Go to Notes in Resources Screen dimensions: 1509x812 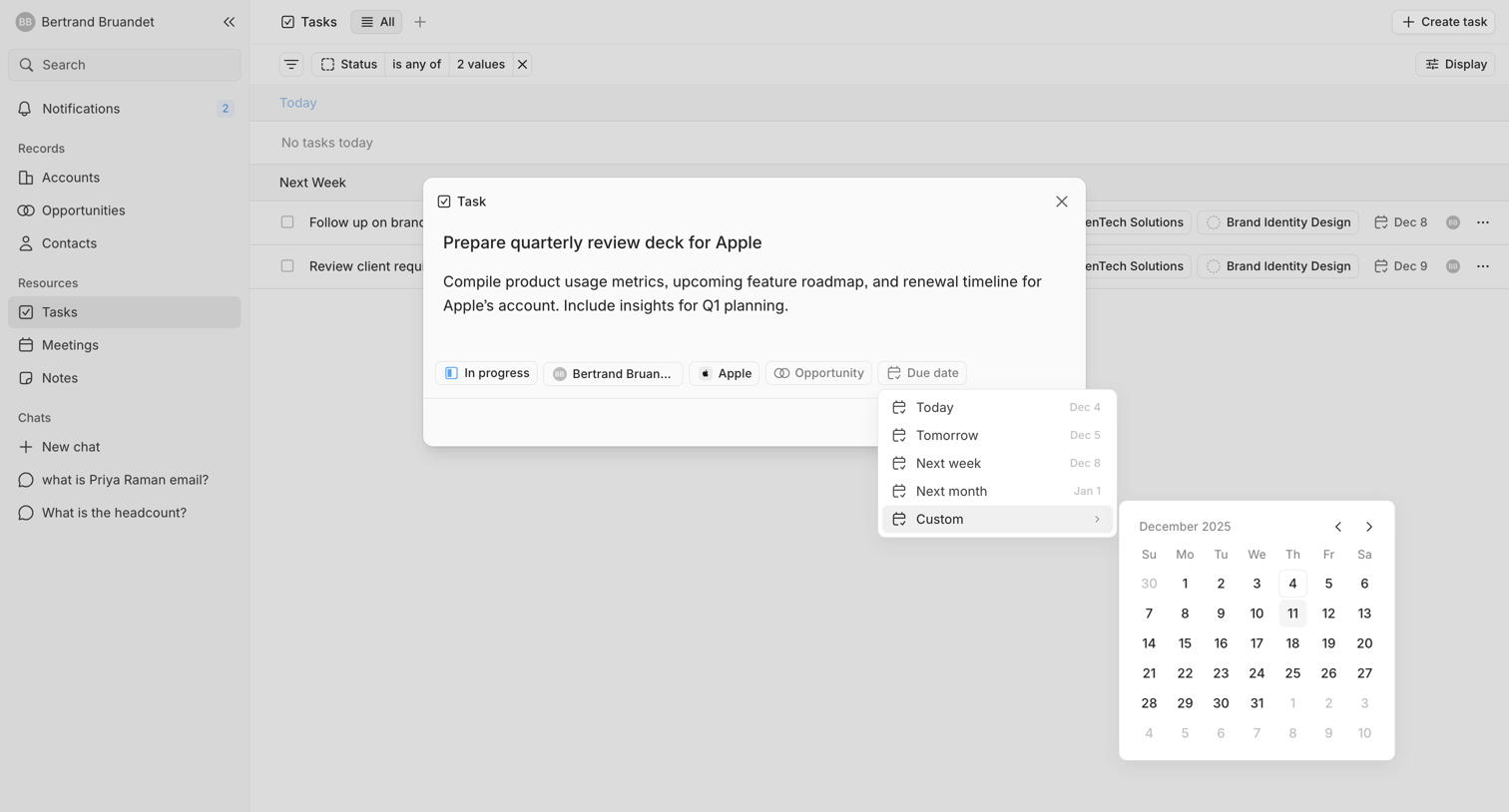click(x=125, y=378)
